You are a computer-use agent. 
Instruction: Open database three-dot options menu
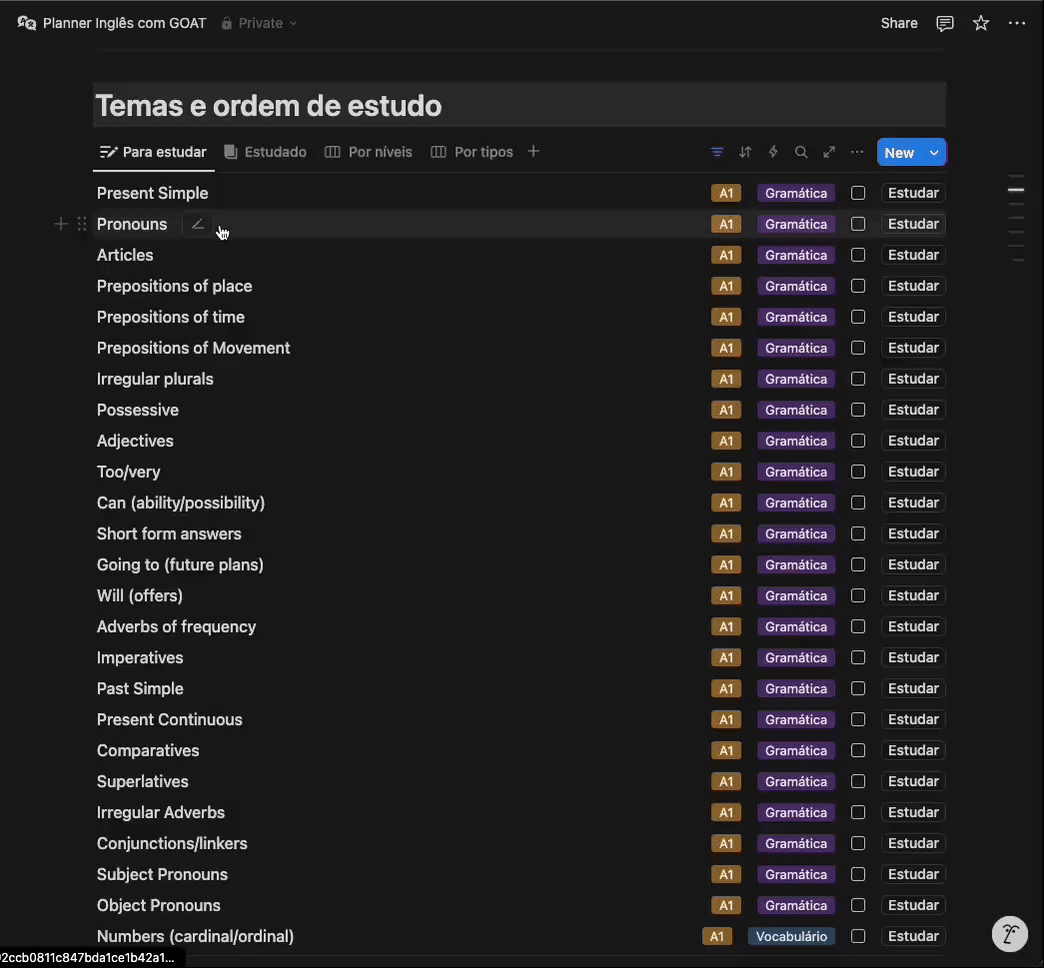click(x=857, y=152)
